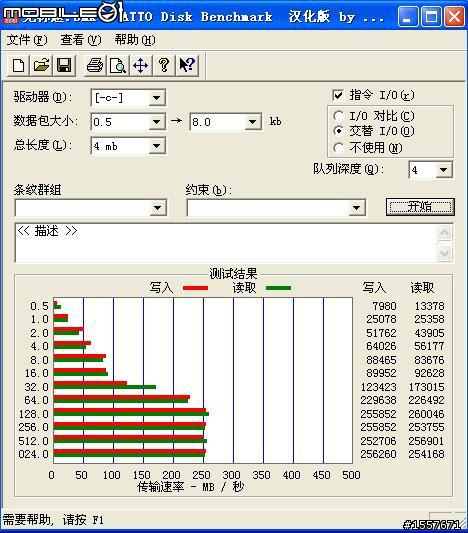Click the question mark About icon
Screen dimensions: 468x533
tap(163, 65)
